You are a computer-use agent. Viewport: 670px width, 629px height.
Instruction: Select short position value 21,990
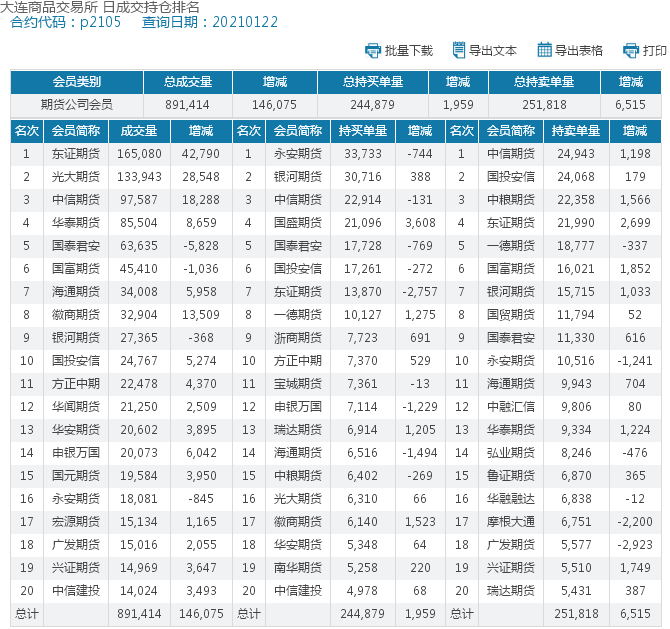pos(576,223)
